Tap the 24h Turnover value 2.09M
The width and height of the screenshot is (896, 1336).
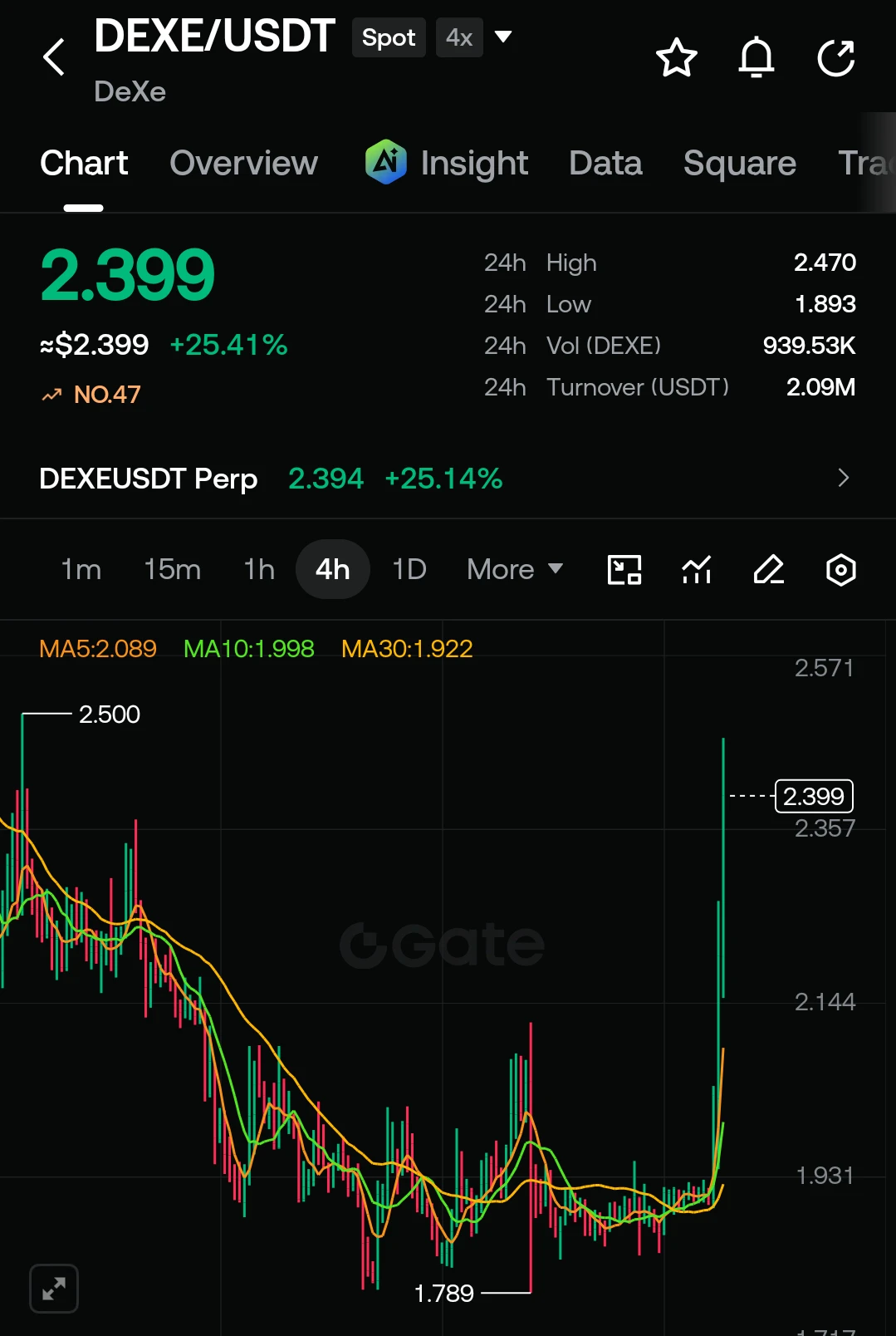(820, 387)
